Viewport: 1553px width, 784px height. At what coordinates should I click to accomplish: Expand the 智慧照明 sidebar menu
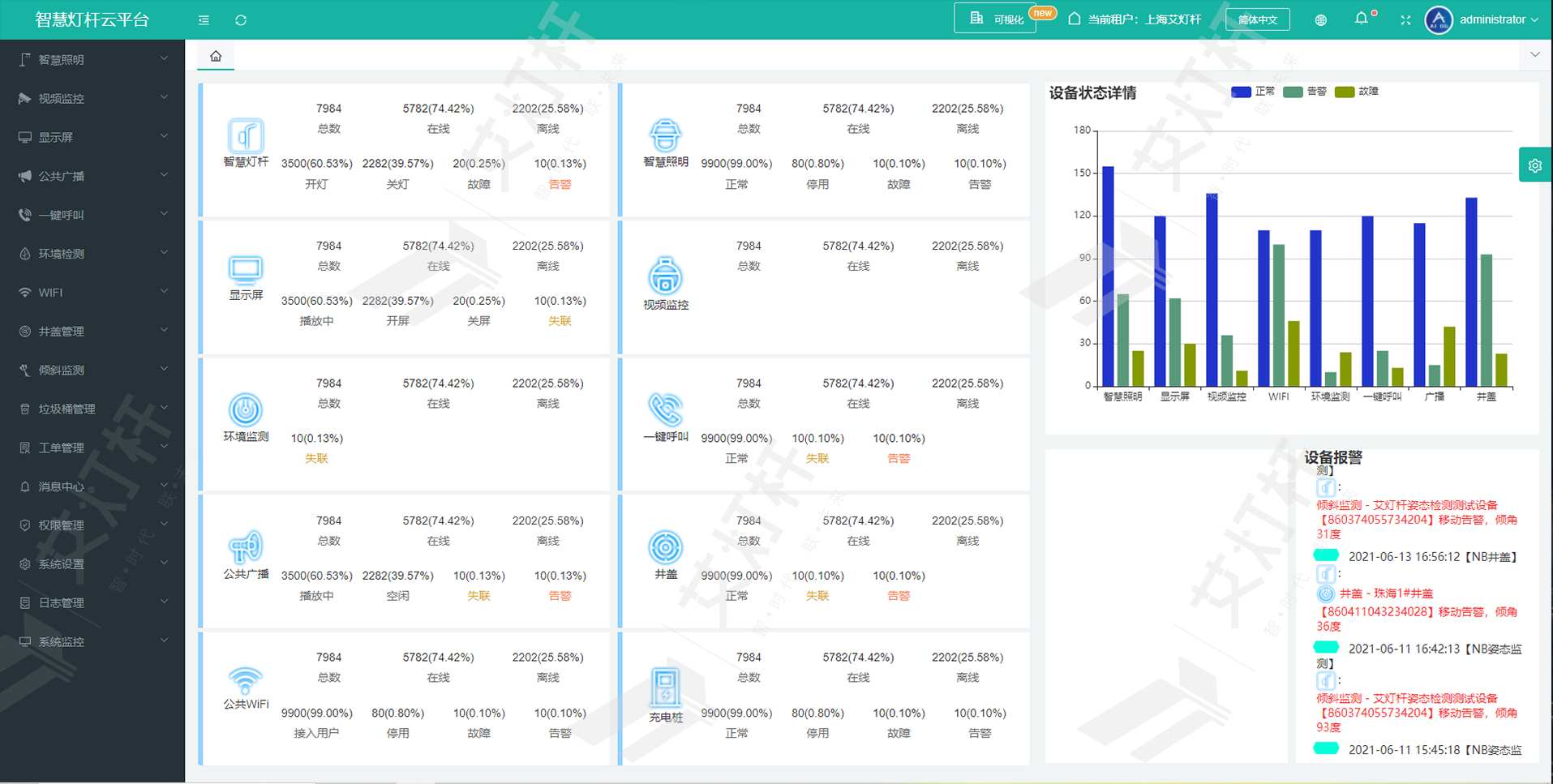(x=92, y=59)
